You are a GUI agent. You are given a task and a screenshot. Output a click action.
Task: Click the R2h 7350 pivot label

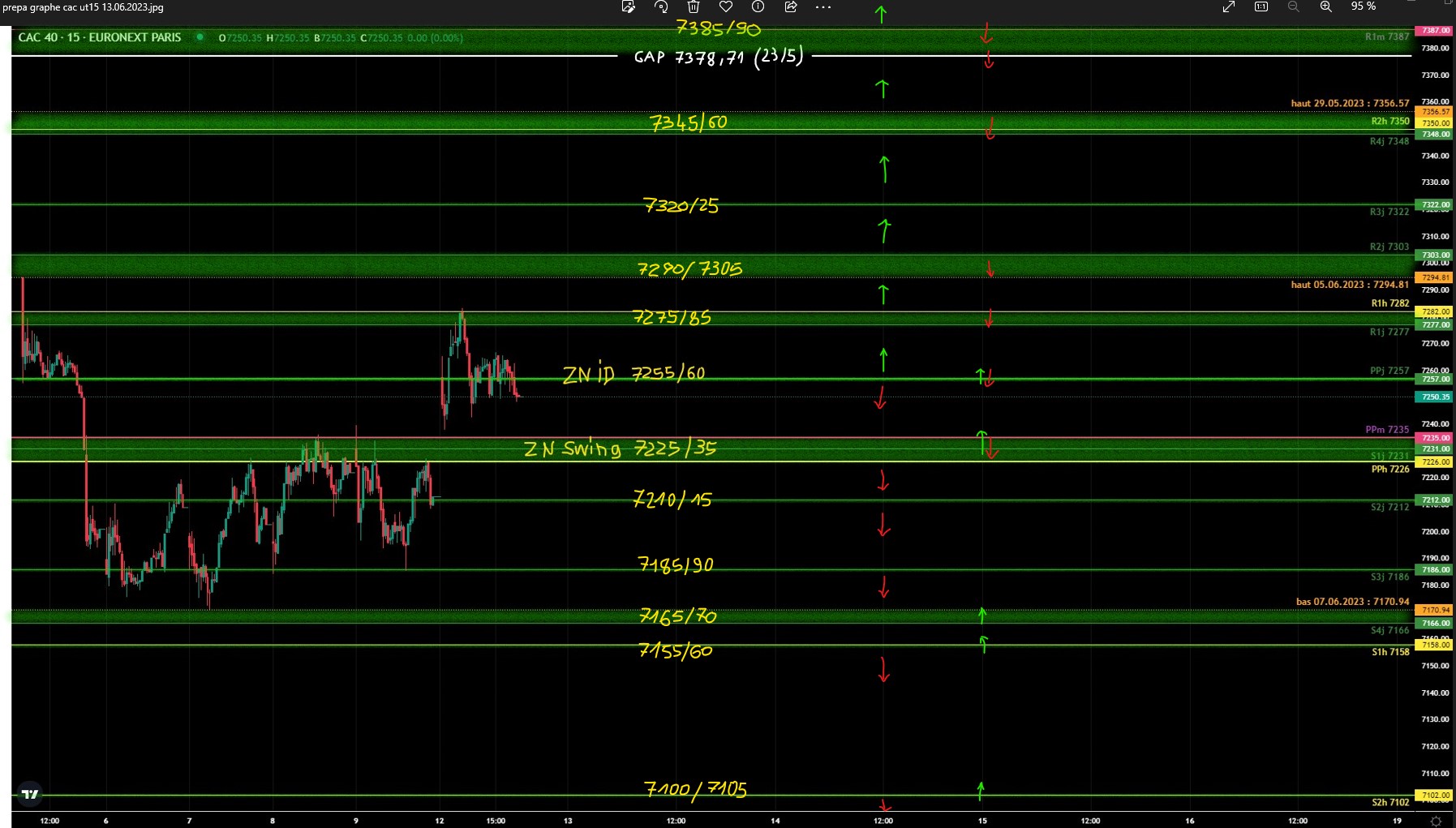click(1390, 121)
